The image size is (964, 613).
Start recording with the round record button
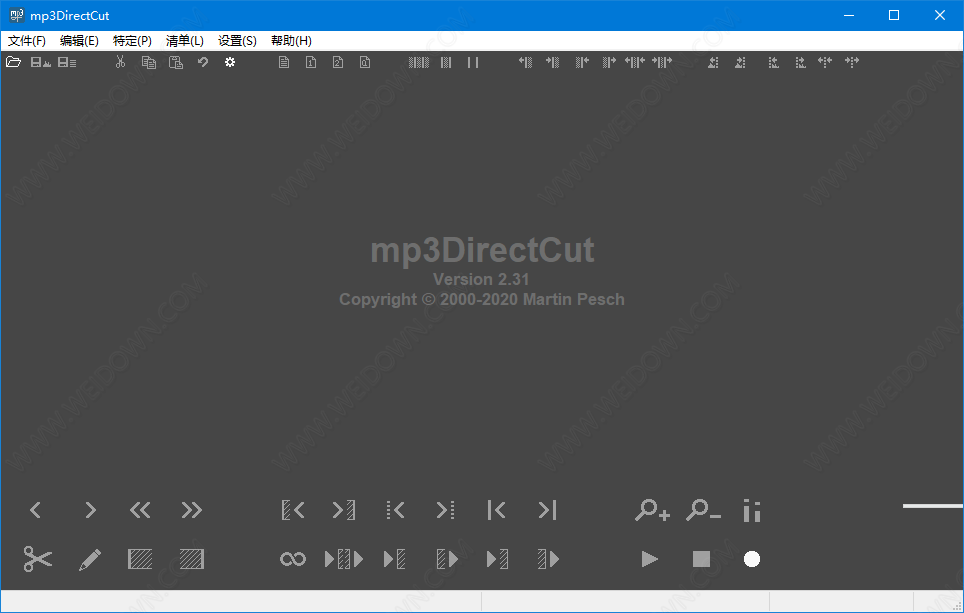pyautogui.click(x=752, y=559)
